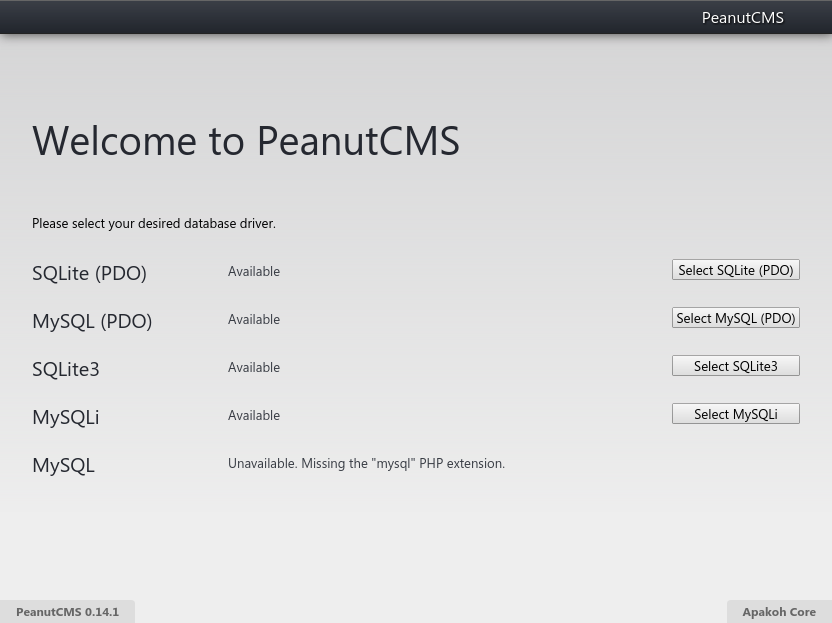The height and width of the screenshot is (623, 832).
Task: Choose the Select MySQL (PDO) button
Action: point(735,318)
